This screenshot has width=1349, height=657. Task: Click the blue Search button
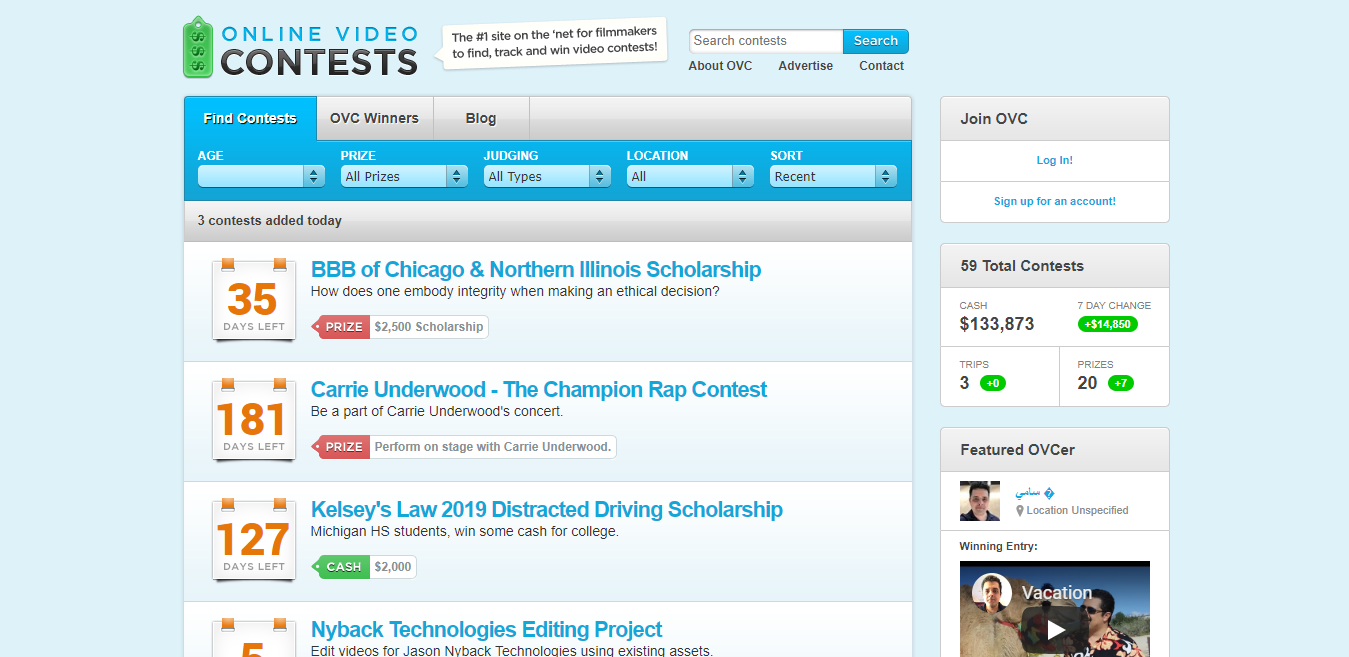876,41
